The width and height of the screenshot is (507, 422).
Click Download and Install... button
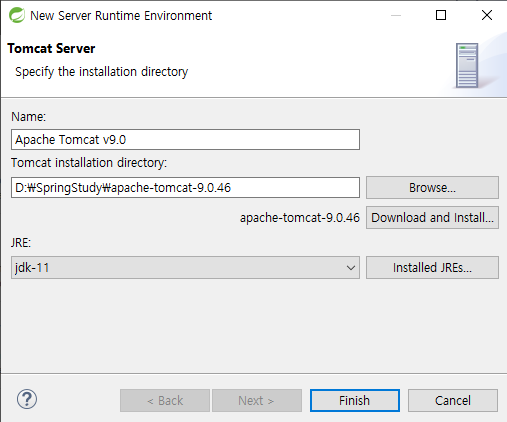coord(432,217)
